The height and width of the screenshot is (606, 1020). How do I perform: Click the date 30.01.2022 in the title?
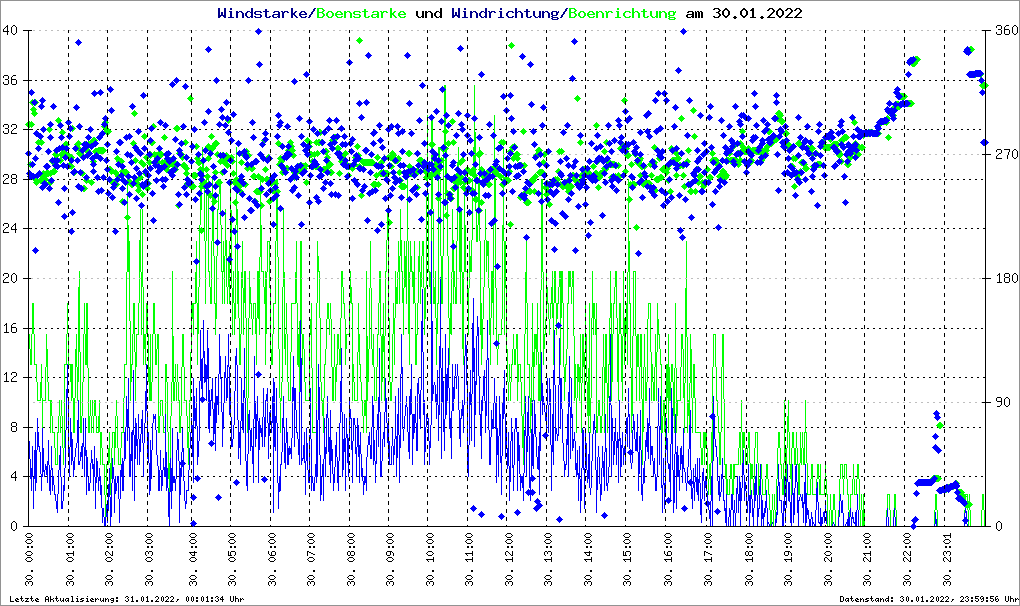(756, 13)
